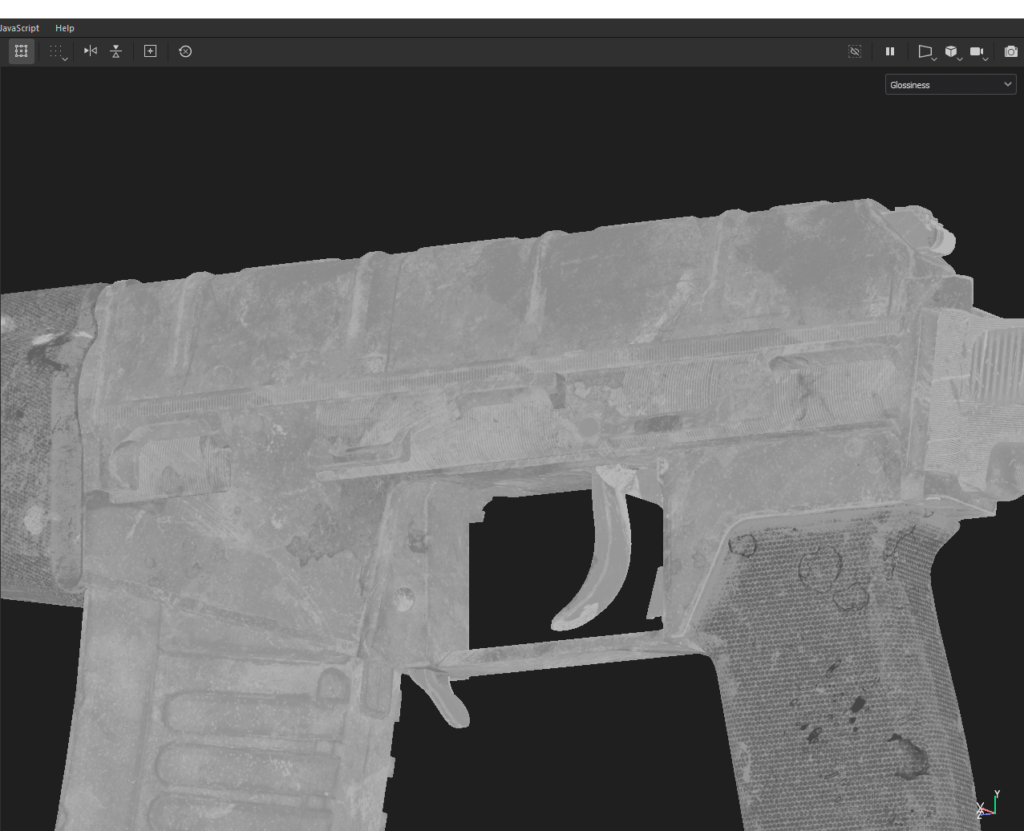Toggle hide selection outlines
The height and width of the screenshot is (831, 1024).
click(855, 51)
